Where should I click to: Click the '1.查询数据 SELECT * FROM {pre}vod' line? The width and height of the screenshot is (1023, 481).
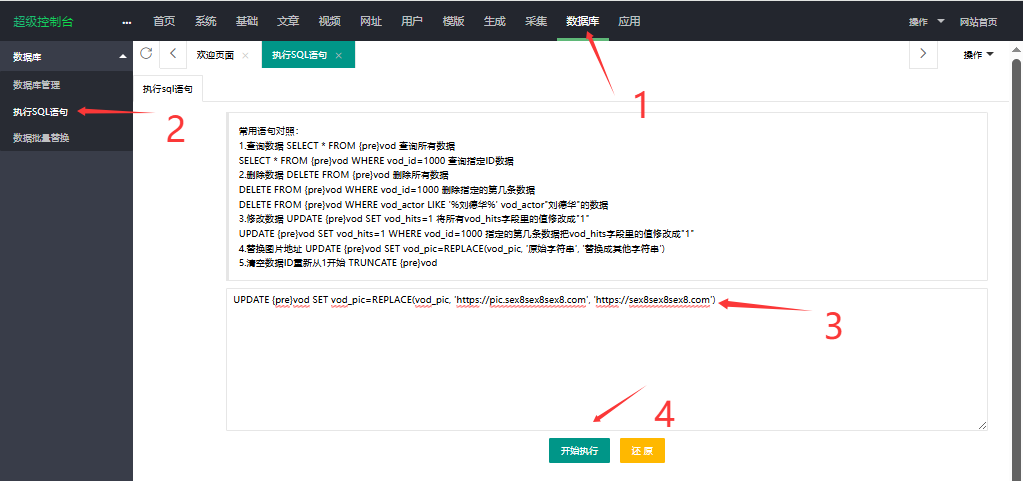[x=346, y=146]
